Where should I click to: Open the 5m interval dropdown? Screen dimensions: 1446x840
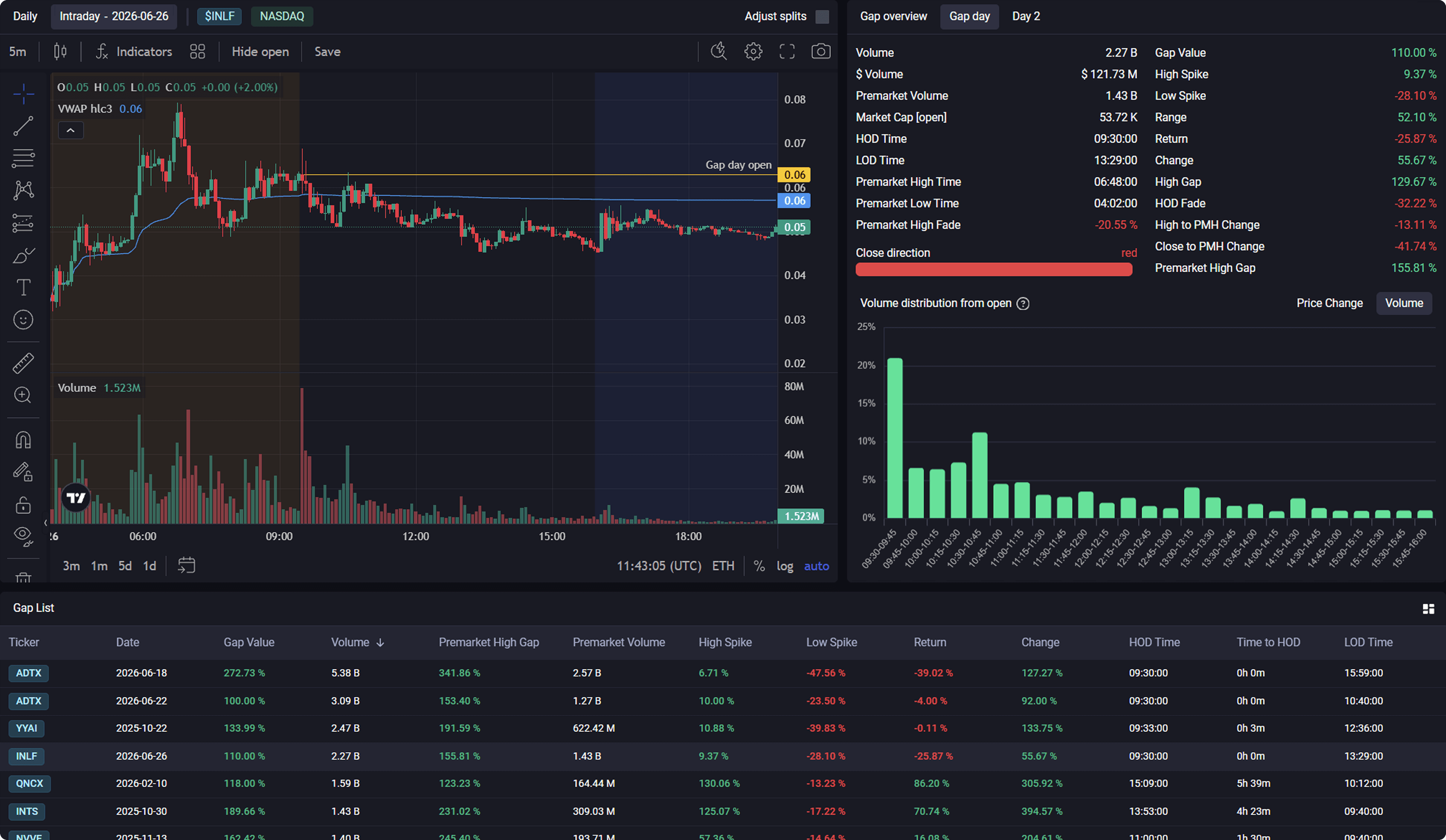(x=18, y=52)
